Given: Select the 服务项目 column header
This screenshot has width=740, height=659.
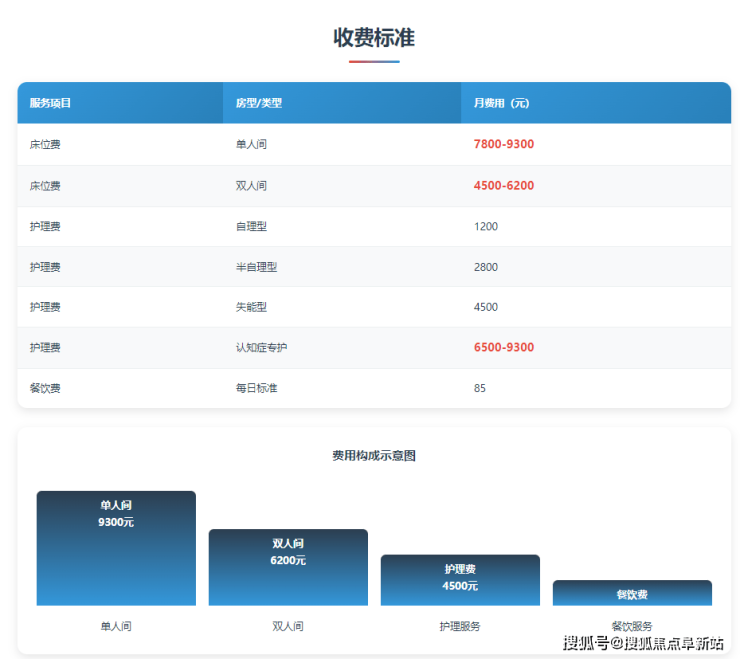Looking at the screenshot, I should point(50,103).
